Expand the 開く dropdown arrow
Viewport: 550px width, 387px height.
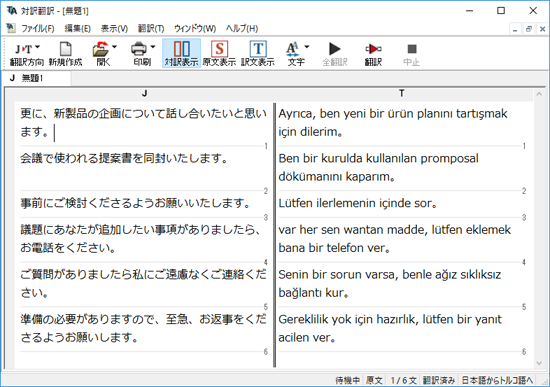pos(114,47)
